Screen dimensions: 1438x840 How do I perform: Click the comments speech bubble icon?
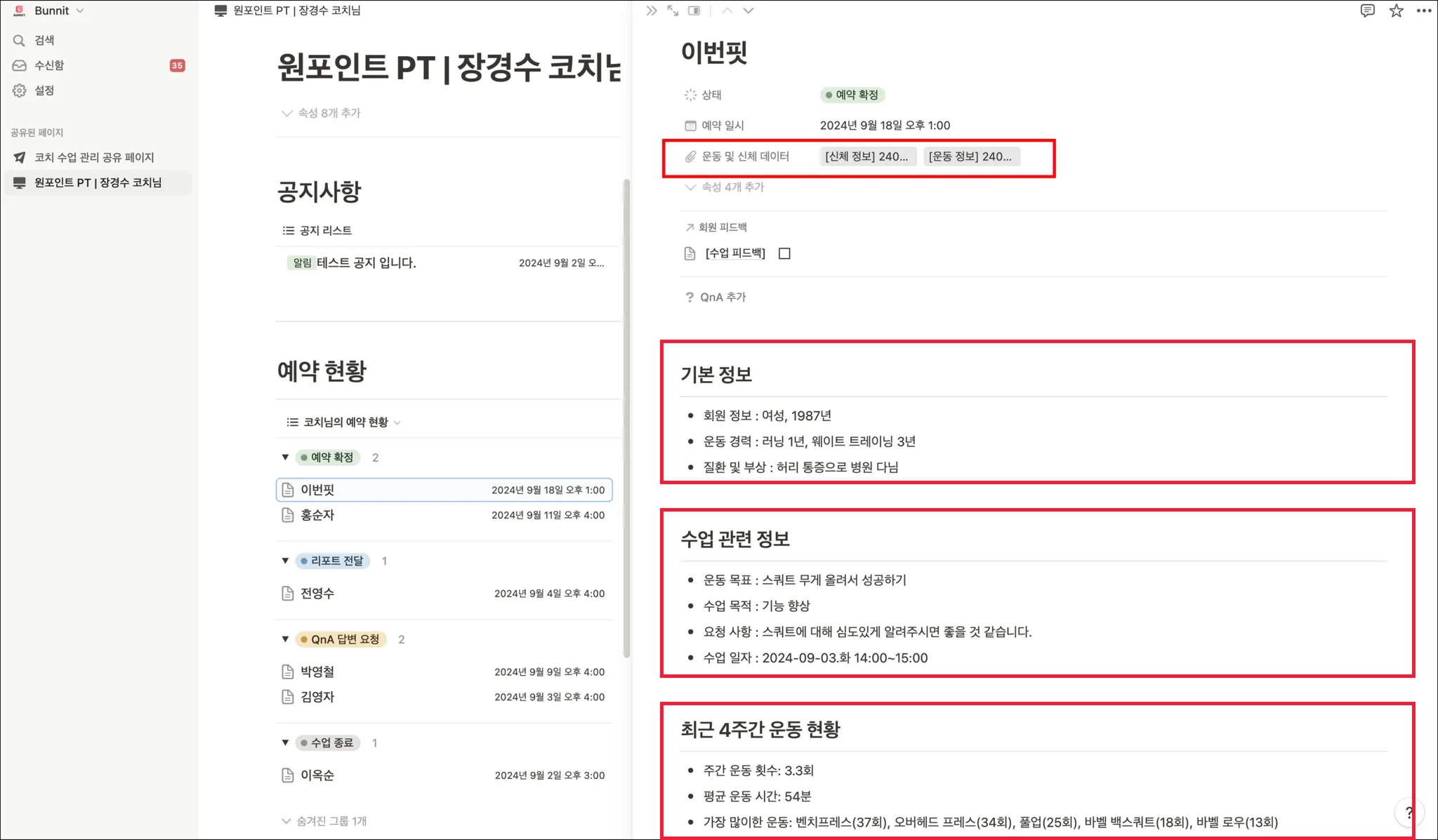(1367, 11)
